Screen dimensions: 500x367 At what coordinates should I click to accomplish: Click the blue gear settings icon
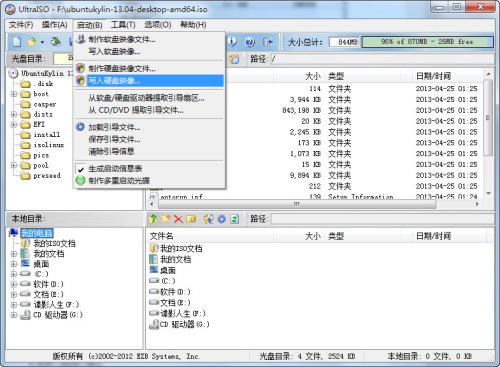tap(222, 219)
